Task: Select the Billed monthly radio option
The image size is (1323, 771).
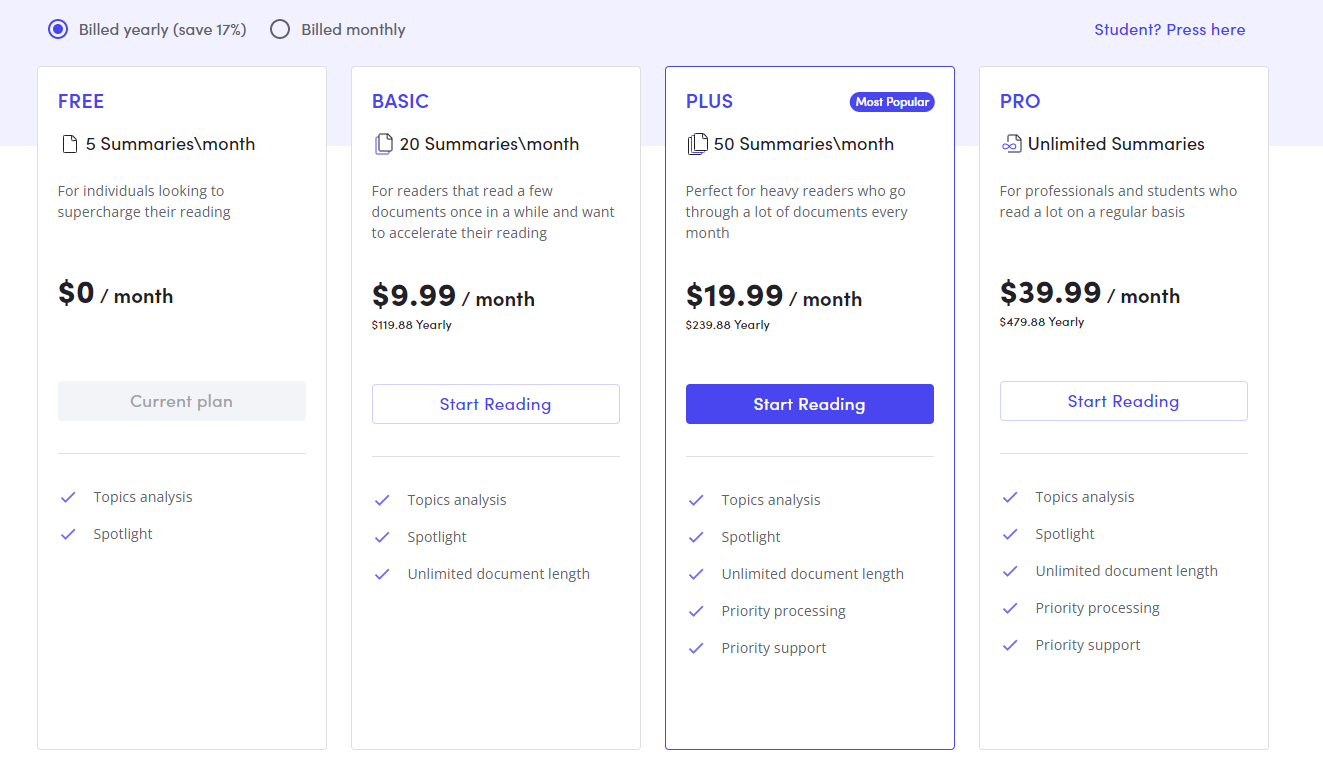Action: point(280,29)
